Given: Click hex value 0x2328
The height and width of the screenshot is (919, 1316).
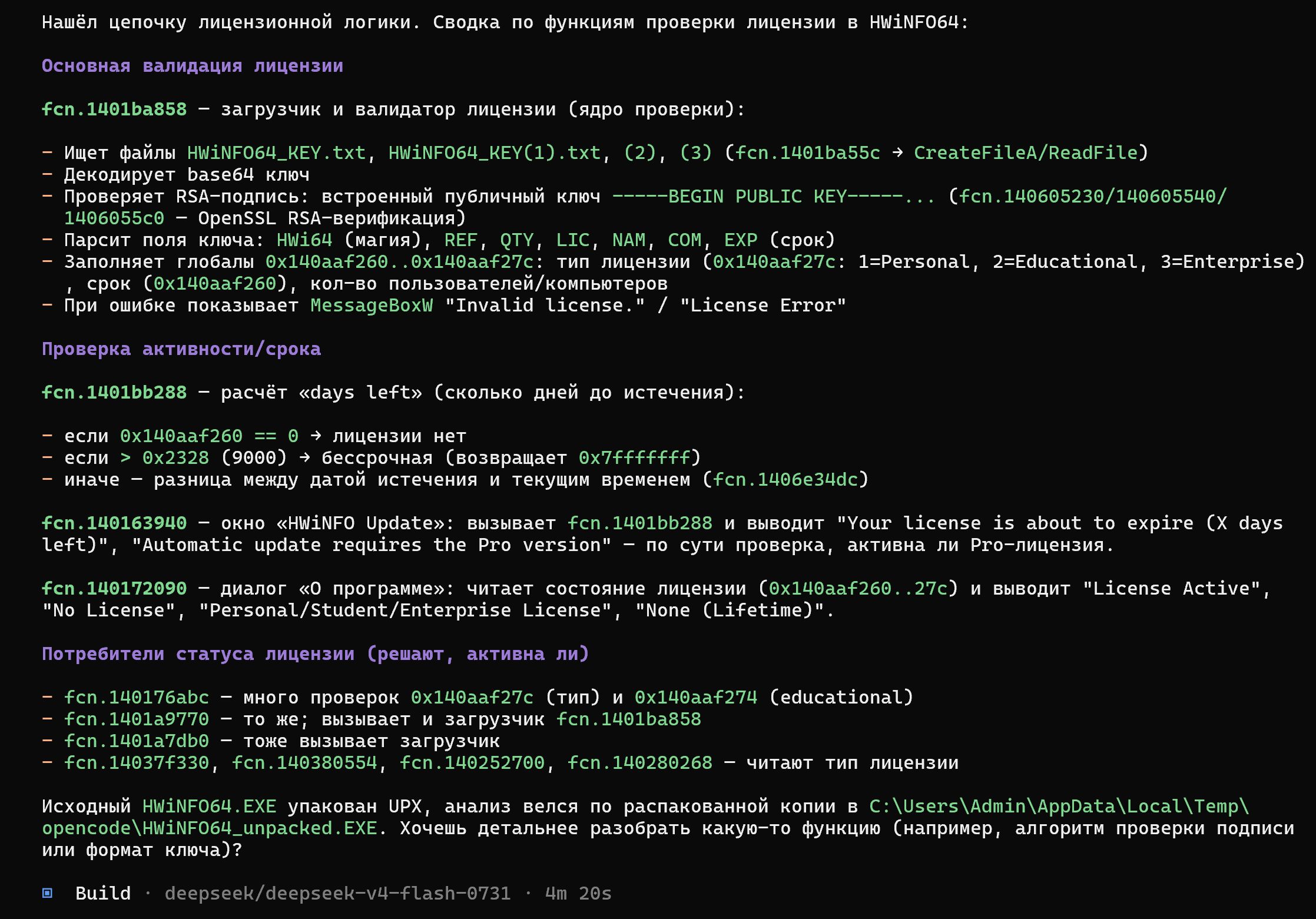Looking at the screenshot, I should tap(176, 458).
